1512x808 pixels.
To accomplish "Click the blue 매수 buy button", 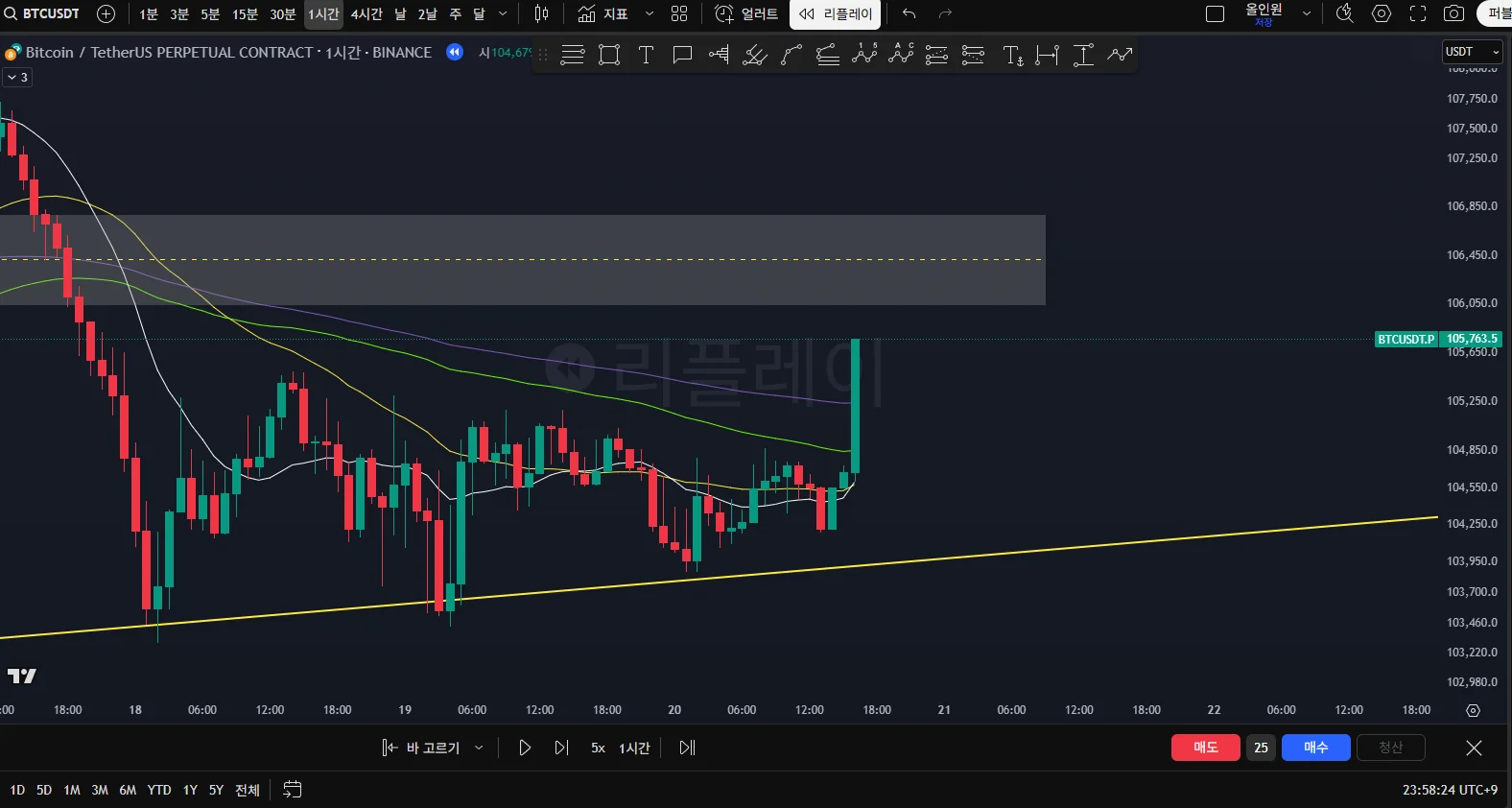I will click(x=1316, y=748).
